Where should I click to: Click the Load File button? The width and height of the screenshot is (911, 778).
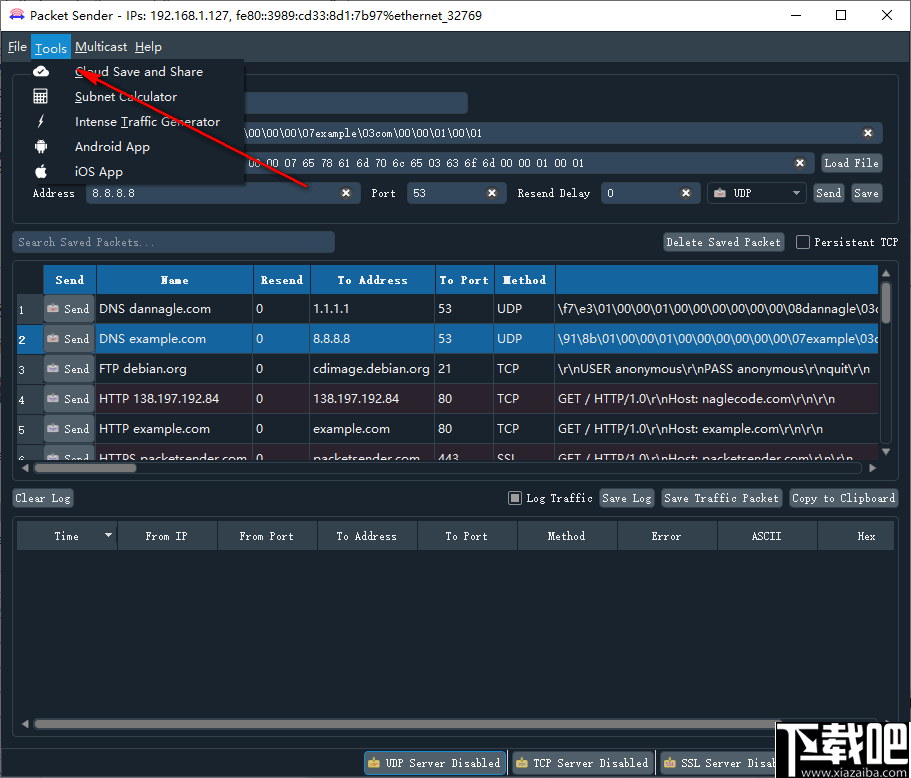851,163
